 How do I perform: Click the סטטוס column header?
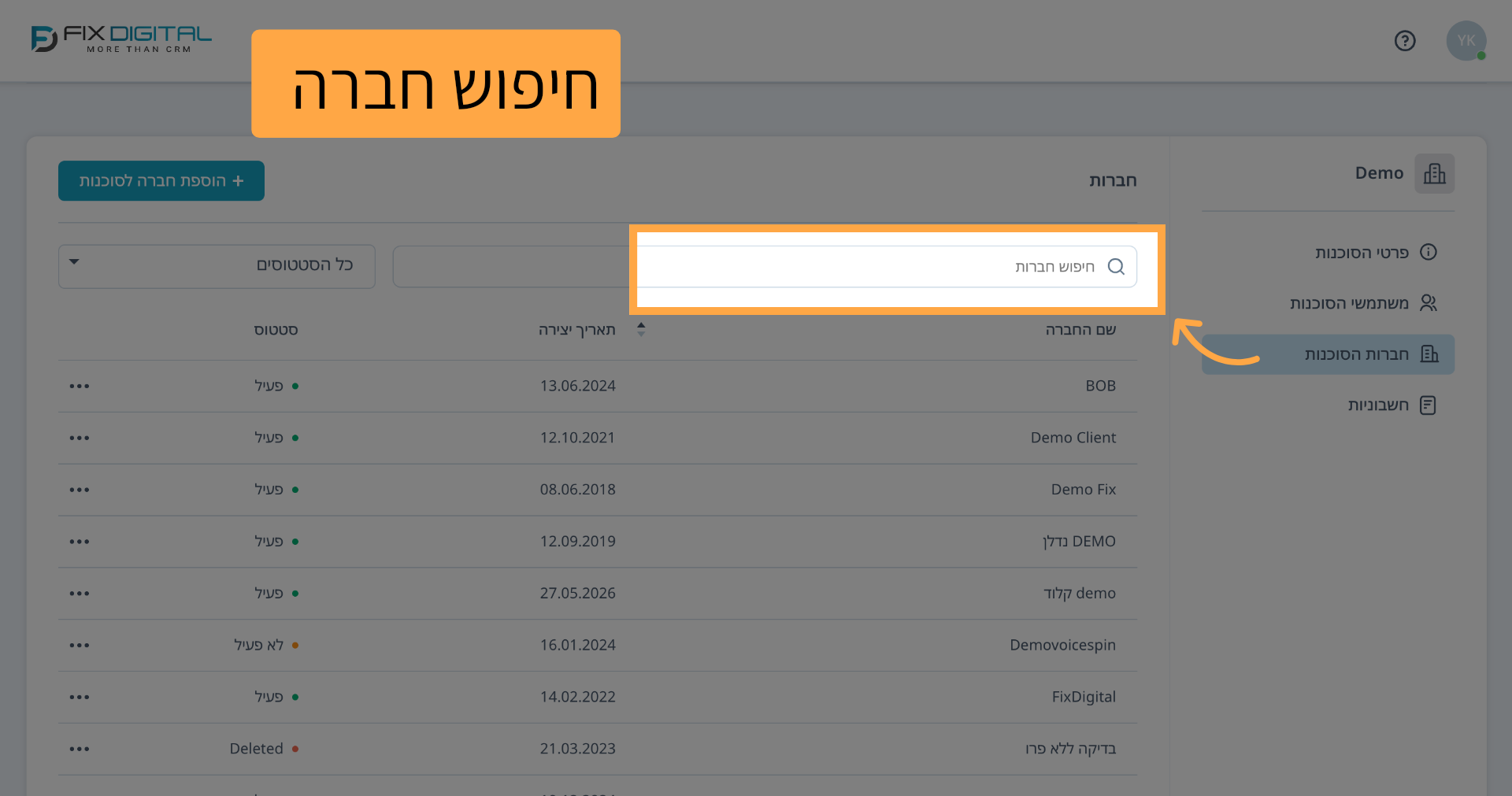pyautogui.click(x=276, y=330)
